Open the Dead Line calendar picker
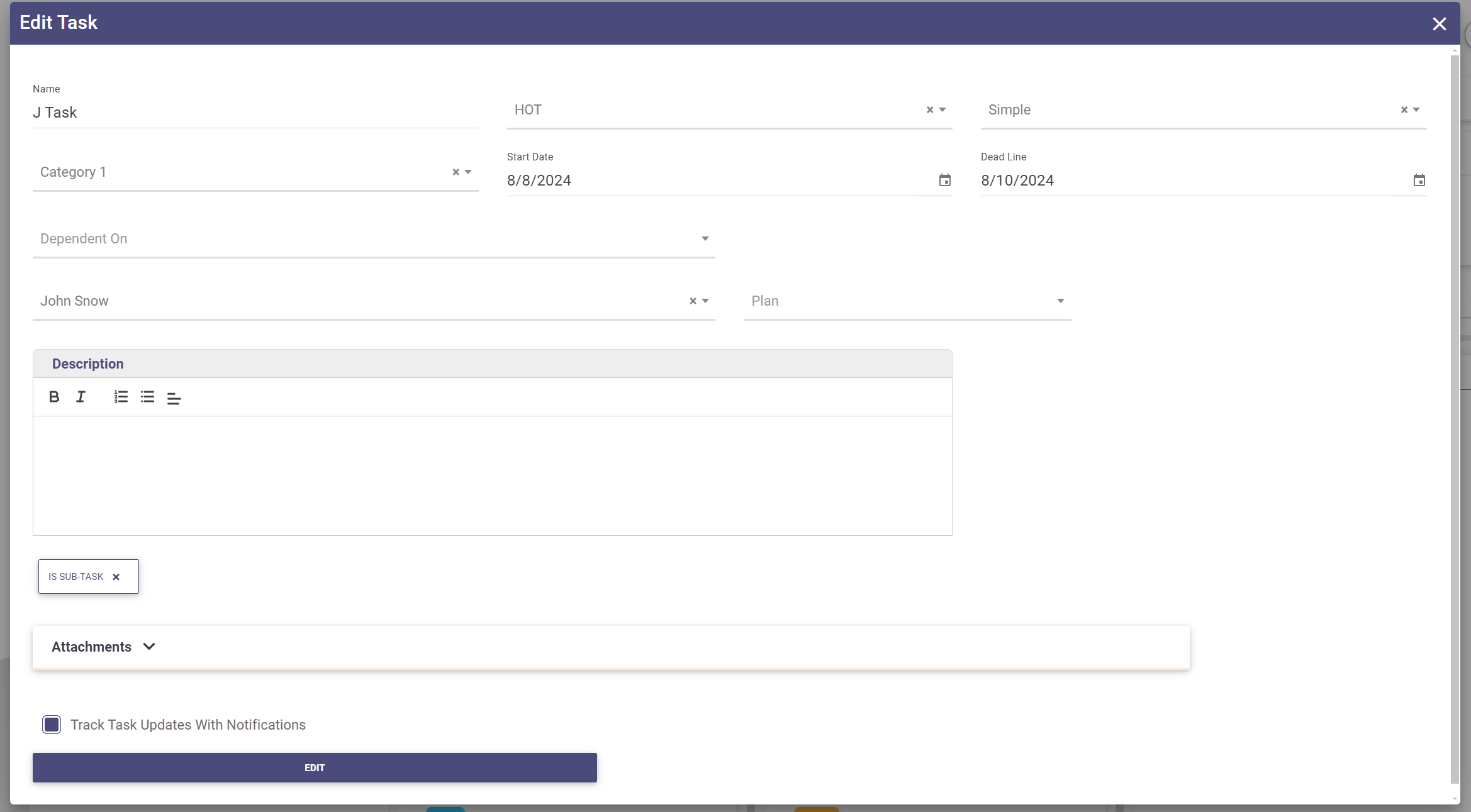Screen dimensions: 1471x812 [1419, 181]
